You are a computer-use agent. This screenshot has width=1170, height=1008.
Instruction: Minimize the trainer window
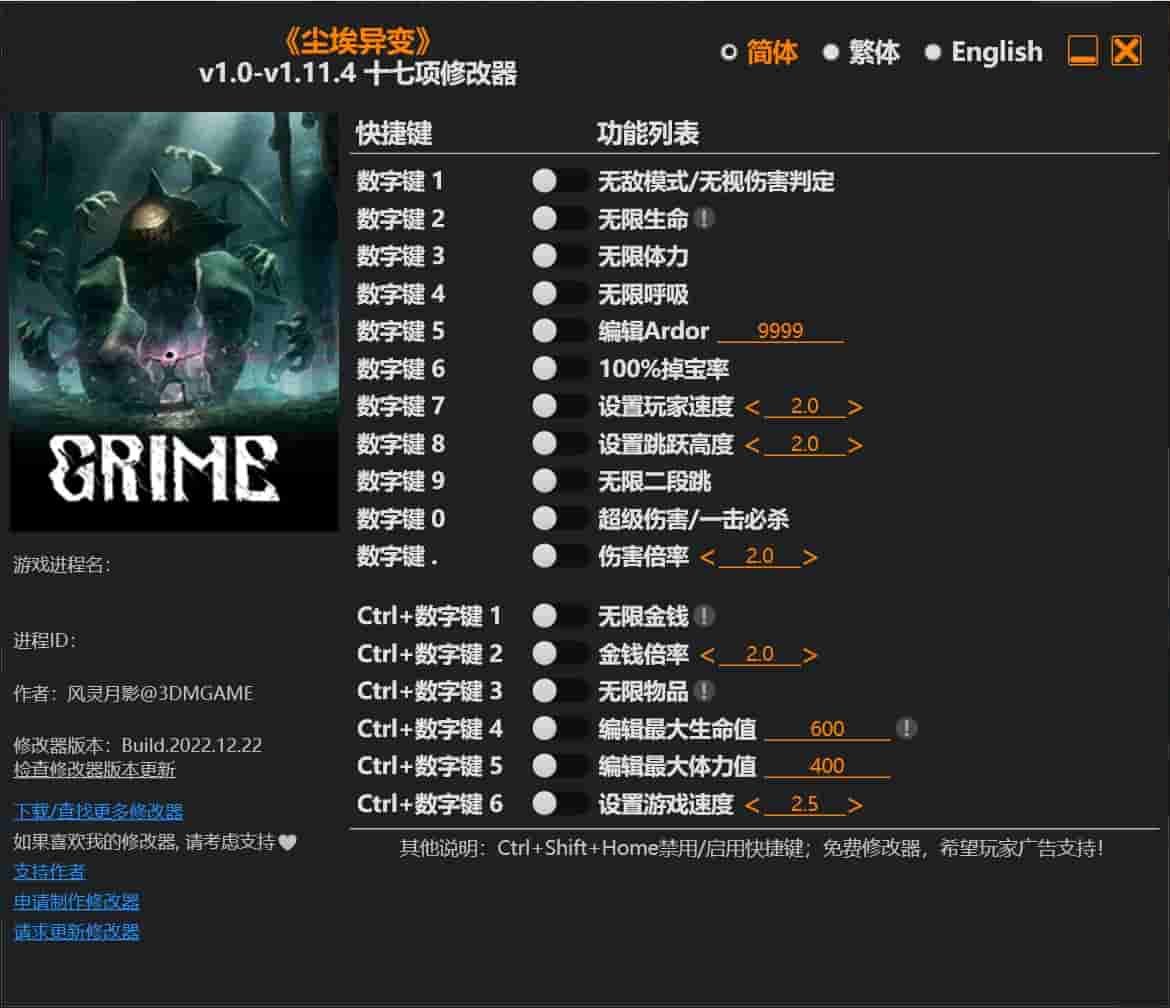tap(1083, 51)
